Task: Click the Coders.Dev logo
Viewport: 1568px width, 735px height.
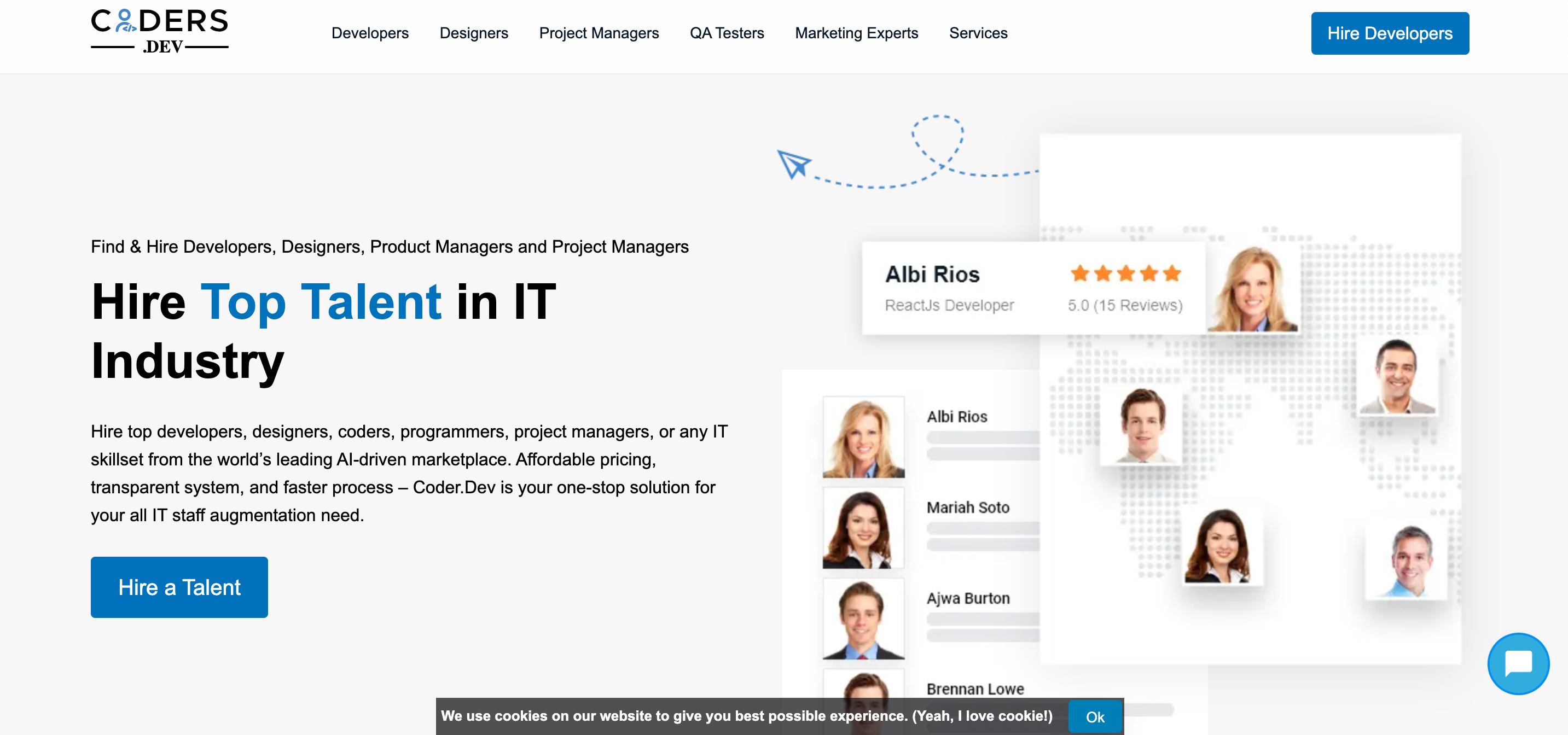Action: (159, 31)
